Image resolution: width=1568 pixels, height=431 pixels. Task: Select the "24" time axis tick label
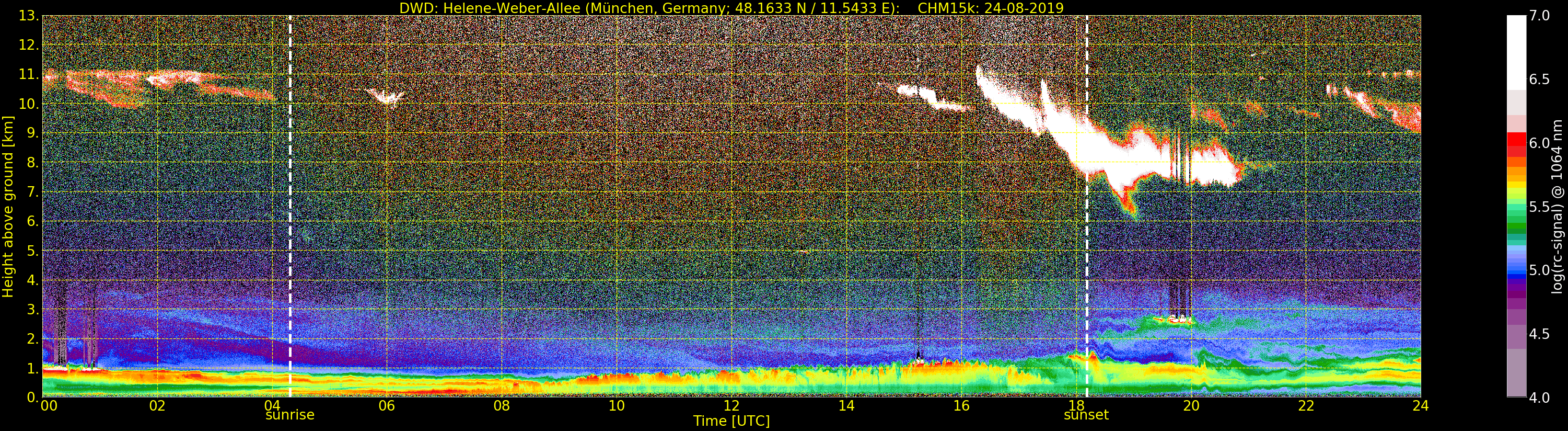pos(1421,405)
